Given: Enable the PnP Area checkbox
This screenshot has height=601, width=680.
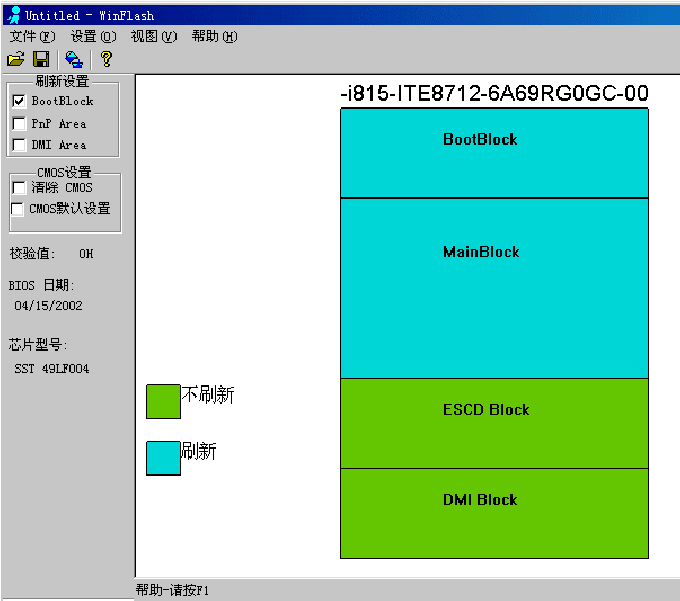Looking at the screenshot, I should 19,124.
